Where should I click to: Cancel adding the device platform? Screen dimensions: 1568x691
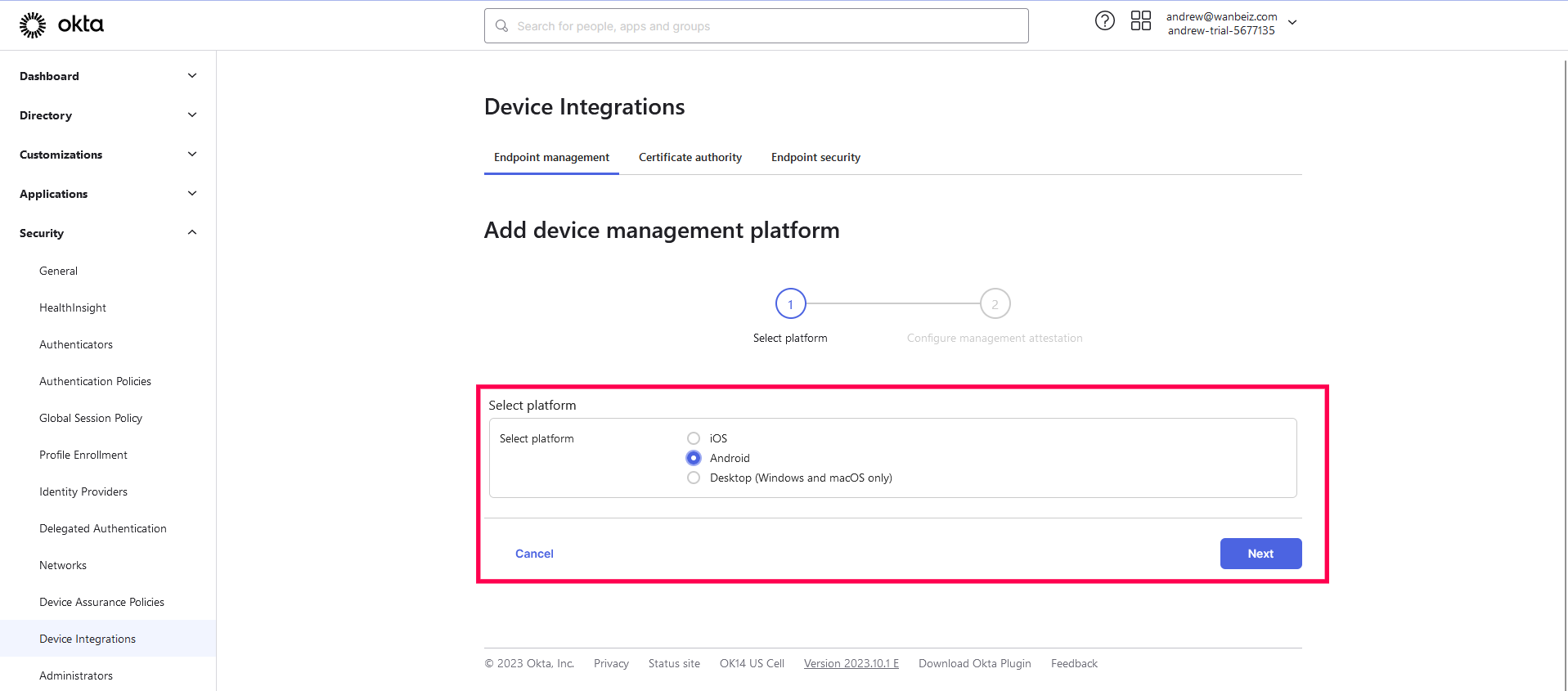pos(534,554)
